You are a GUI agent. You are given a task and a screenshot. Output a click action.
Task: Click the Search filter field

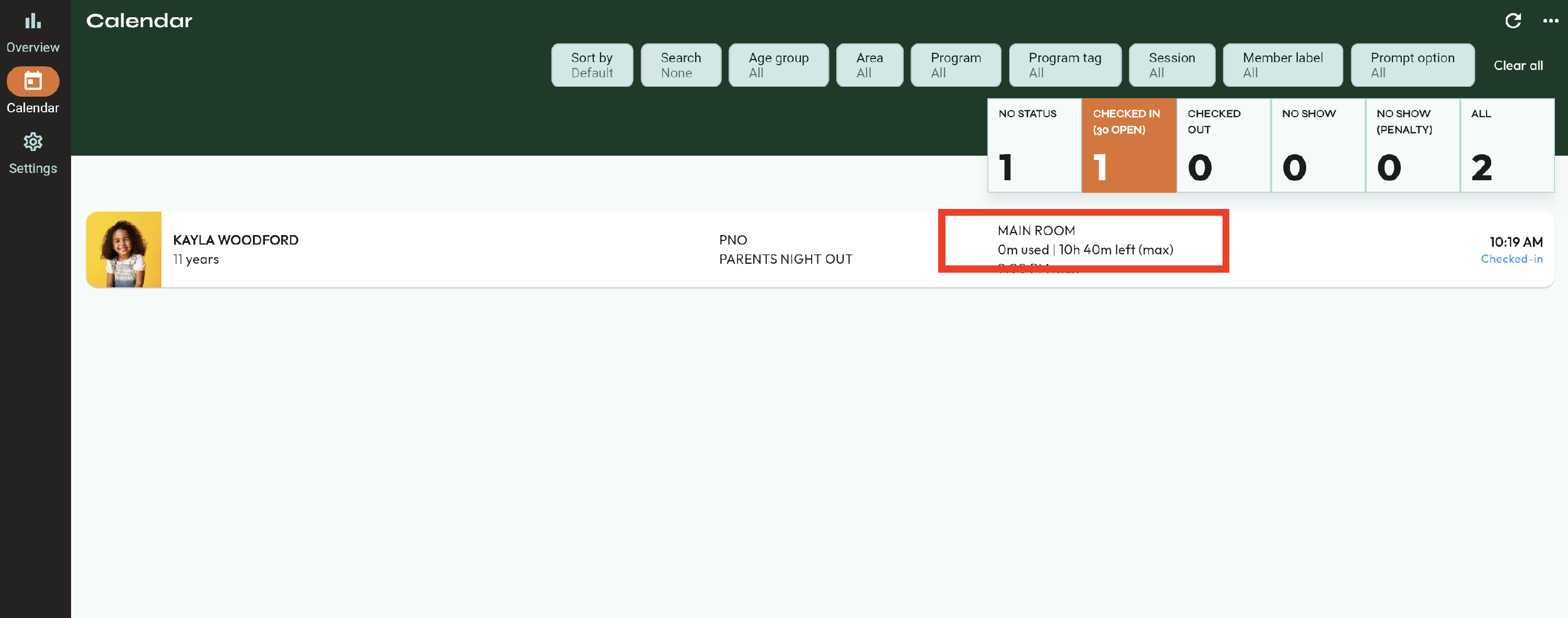(681, 65)
